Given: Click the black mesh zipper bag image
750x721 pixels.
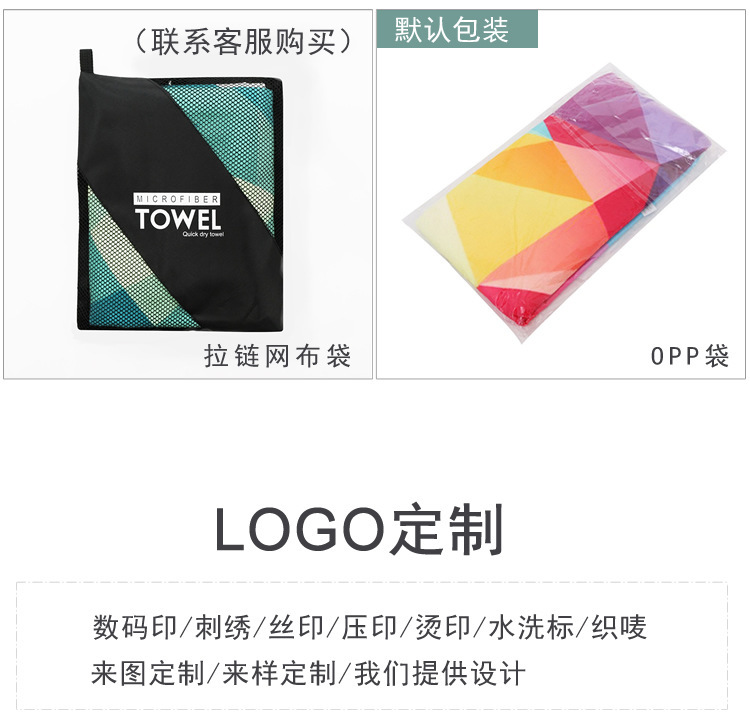Looking at the screenshot, I should pyautogui.click(x=179, y=191).
